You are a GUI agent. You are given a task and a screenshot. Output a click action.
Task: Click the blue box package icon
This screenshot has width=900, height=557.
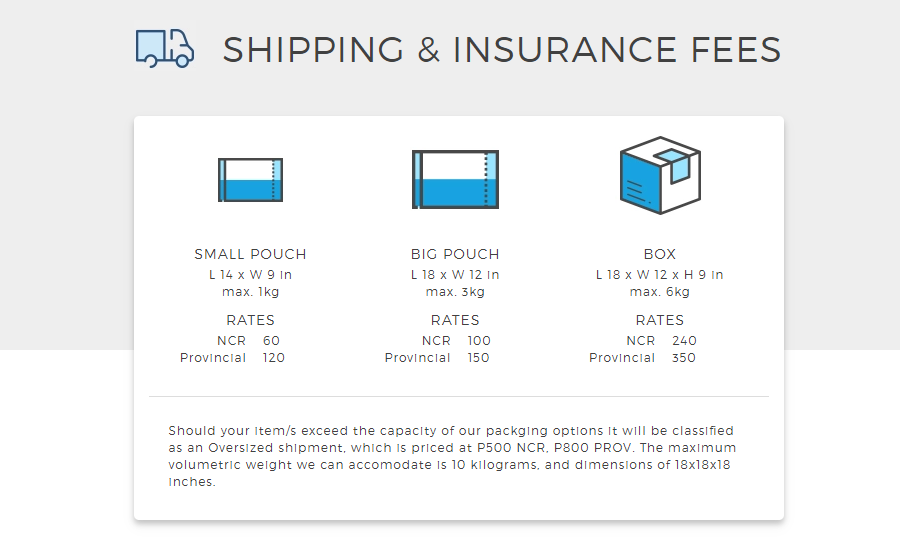coord(660,175)
